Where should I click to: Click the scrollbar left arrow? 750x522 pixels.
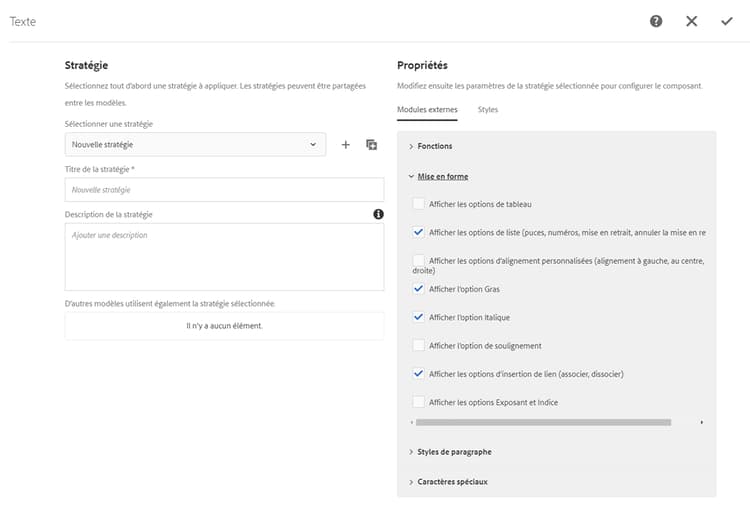click(412, 423)
